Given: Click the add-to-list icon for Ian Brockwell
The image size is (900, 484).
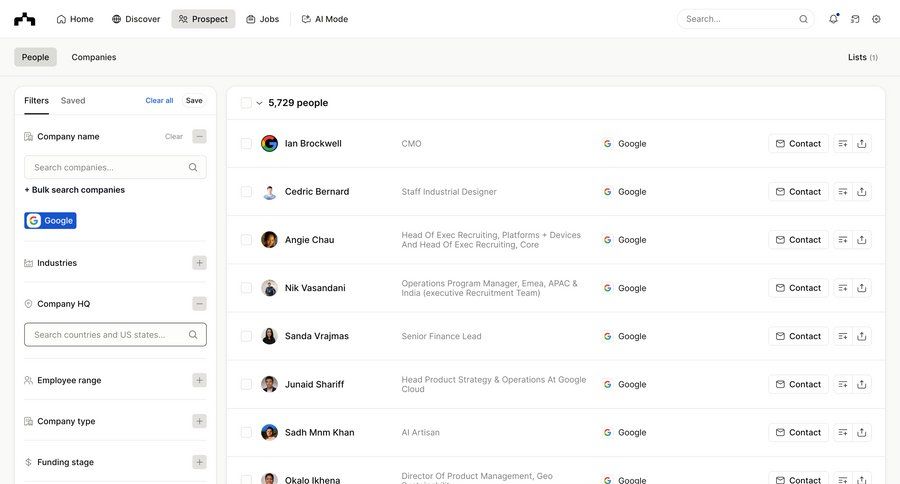Looking at the screenshot, I should pos(843,144).
